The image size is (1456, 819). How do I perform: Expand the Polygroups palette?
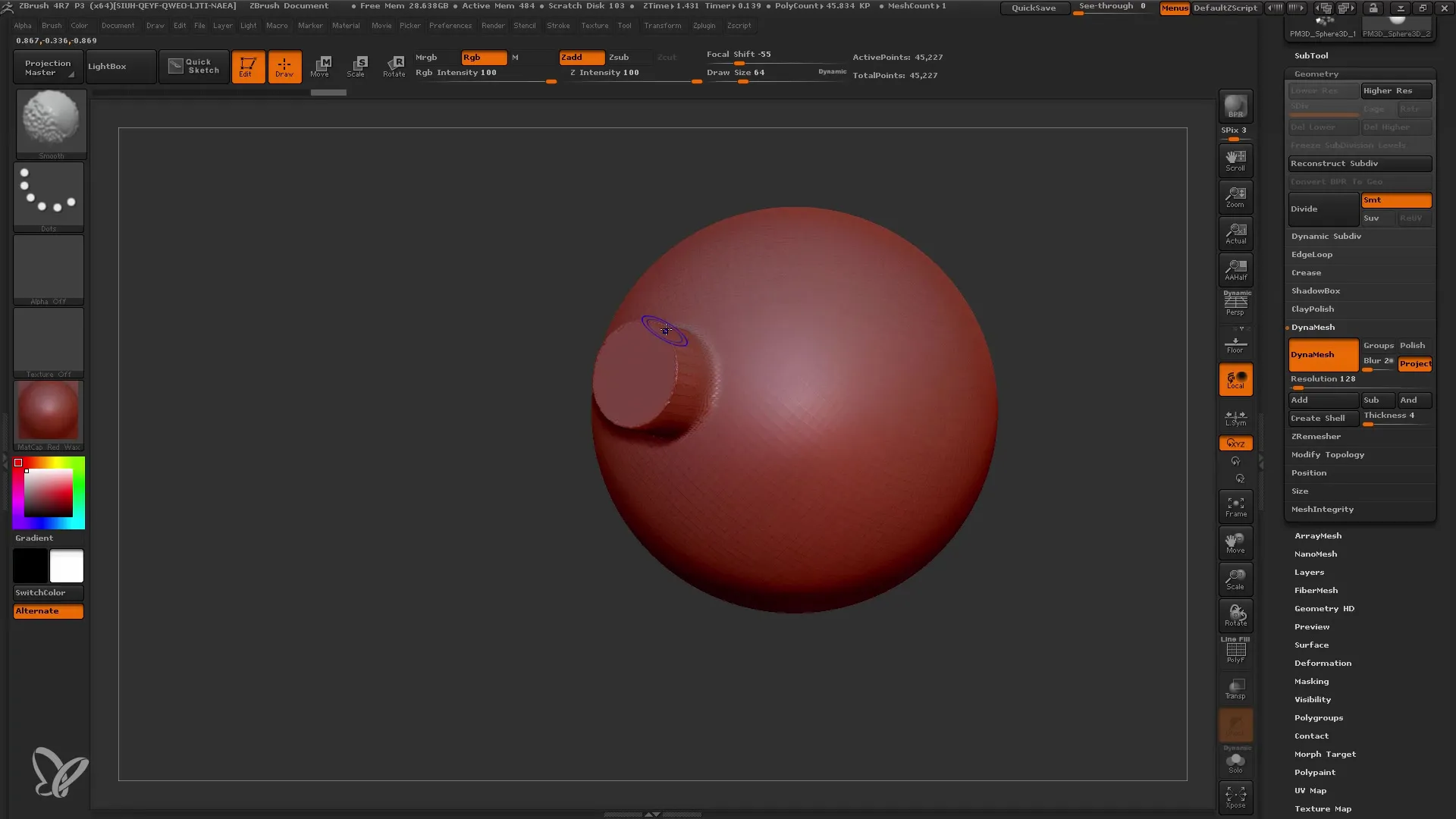pos(1319,718)
